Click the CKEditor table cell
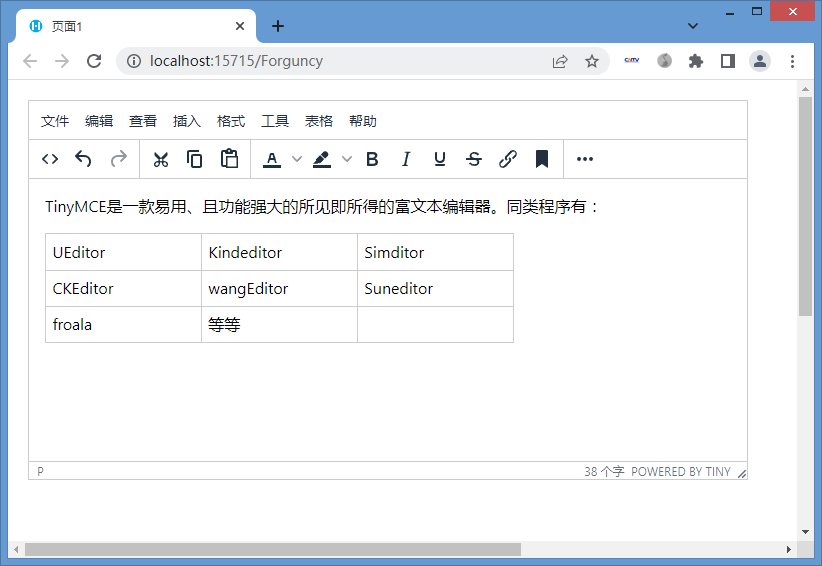This screenshot has height=566, width=822. click(124, 289)
